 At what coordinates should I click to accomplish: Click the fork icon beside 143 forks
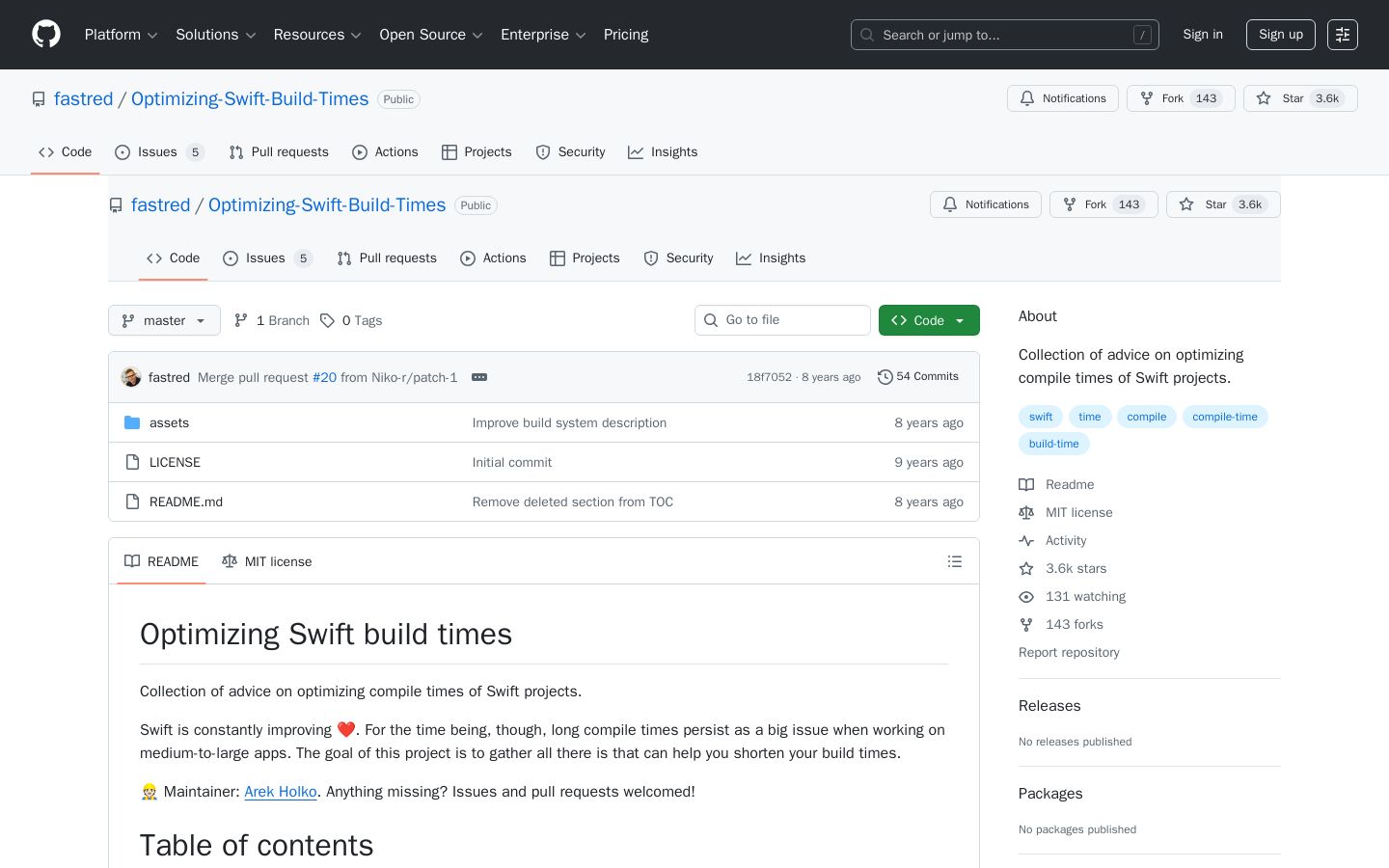click(1026, 625)
